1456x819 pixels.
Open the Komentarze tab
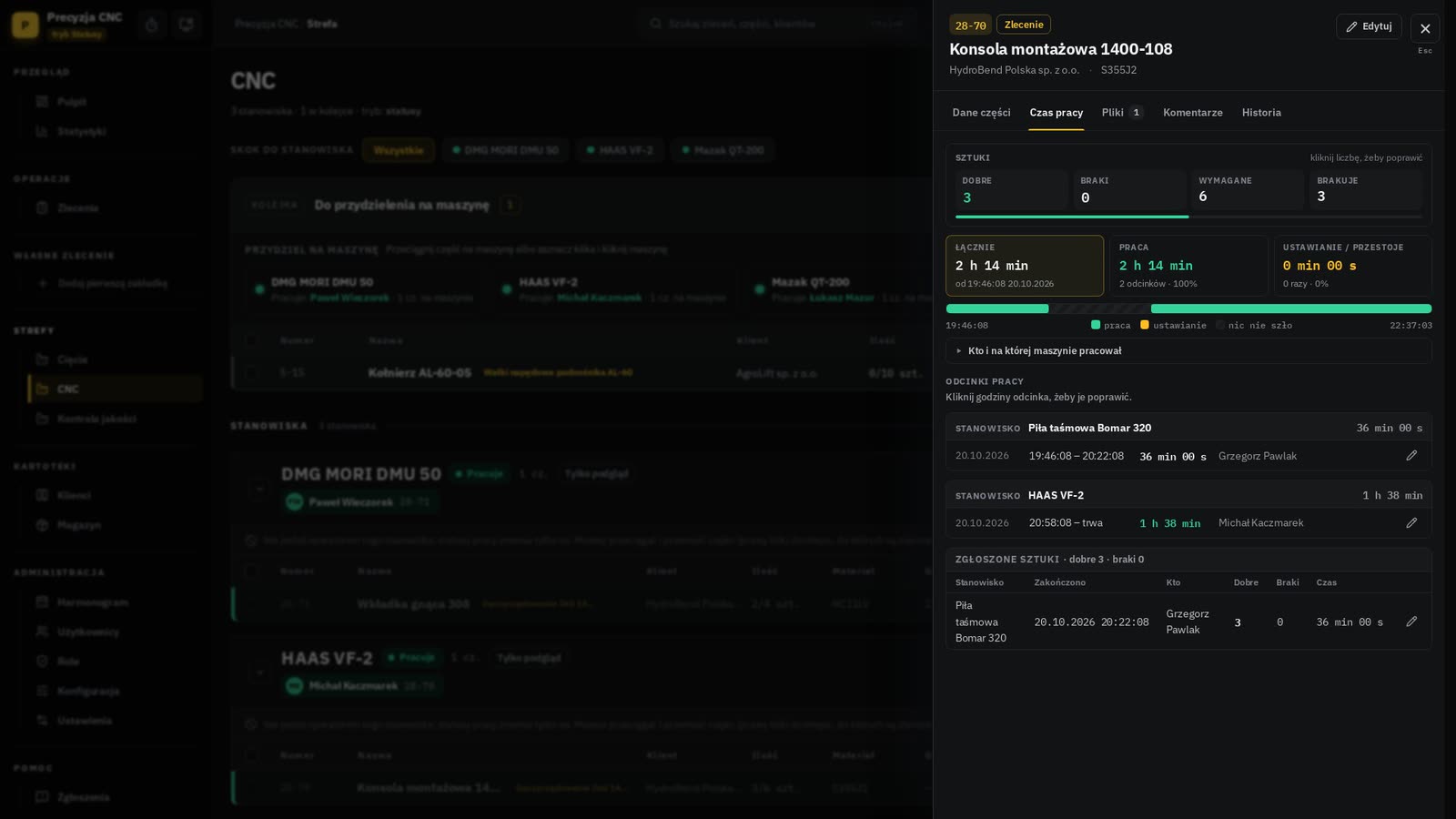[x=1193, y=113]
